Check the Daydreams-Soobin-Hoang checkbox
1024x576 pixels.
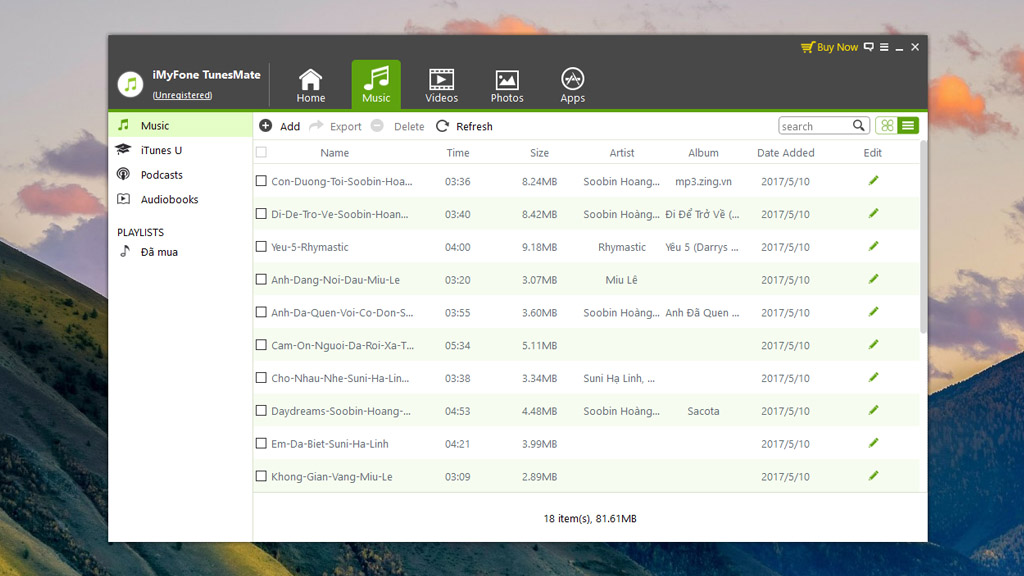tap(261, 410)
